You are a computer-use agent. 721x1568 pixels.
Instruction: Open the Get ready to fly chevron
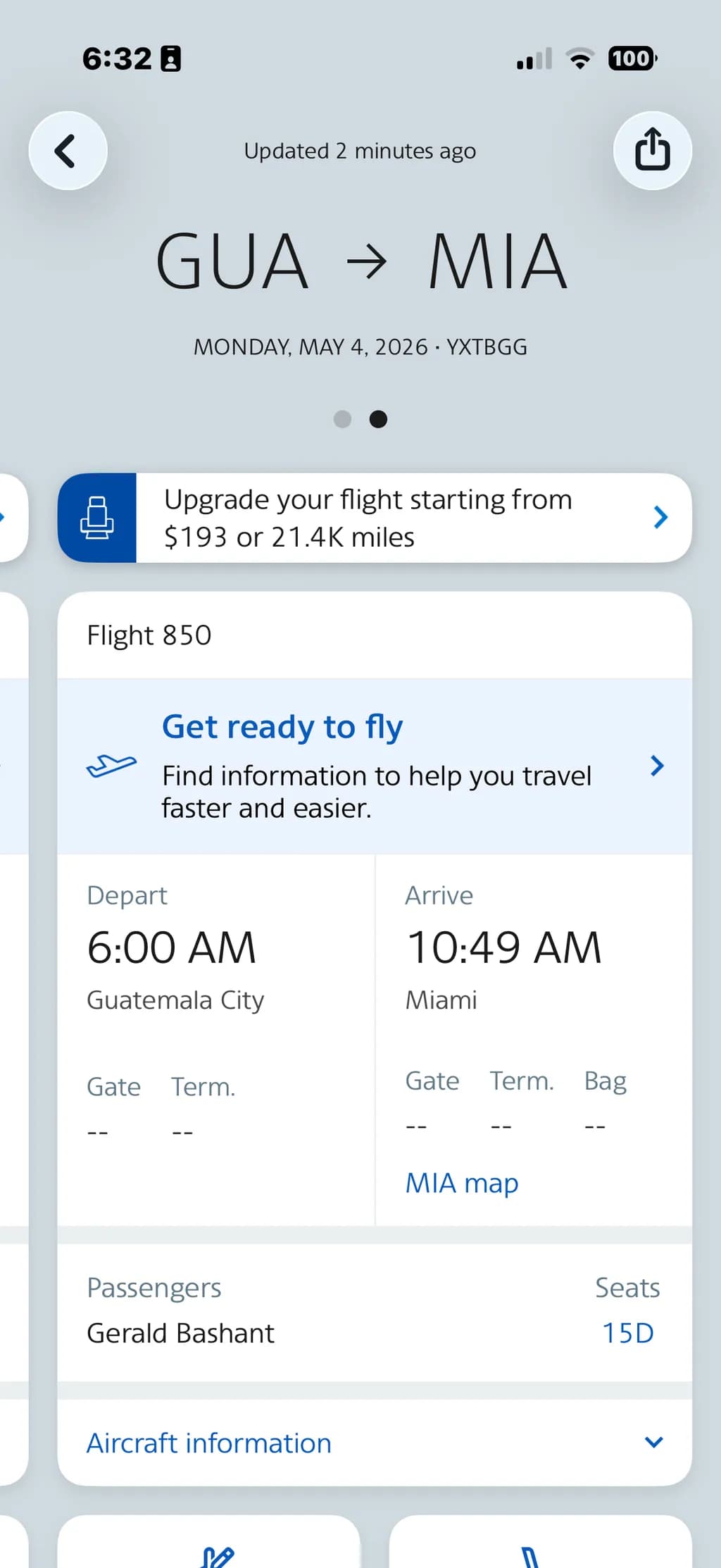(x=657, y=766)
